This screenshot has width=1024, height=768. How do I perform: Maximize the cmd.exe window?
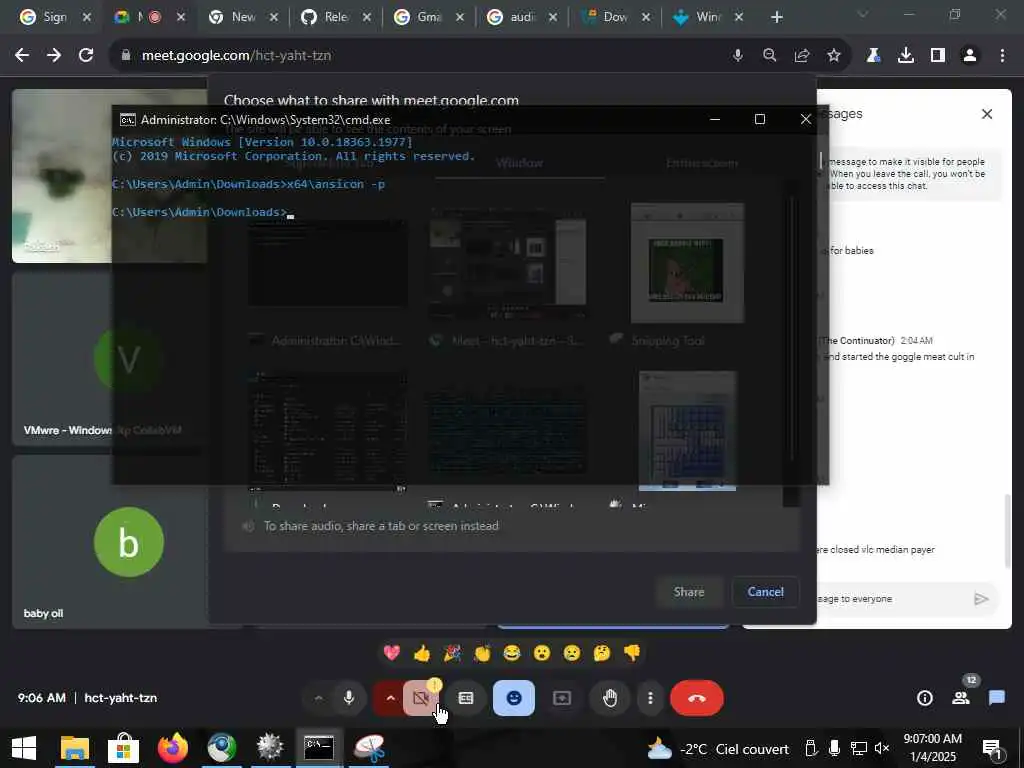[x=760, y=119]
